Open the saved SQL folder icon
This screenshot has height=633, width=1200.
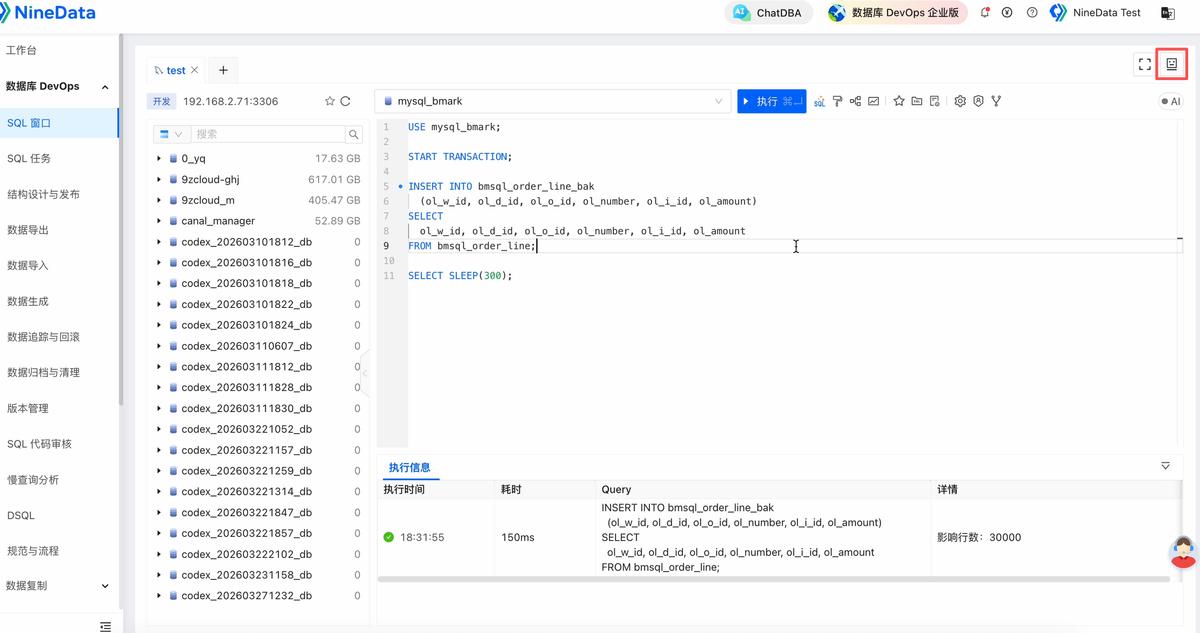pyautogui.click(x=917, y=101)
